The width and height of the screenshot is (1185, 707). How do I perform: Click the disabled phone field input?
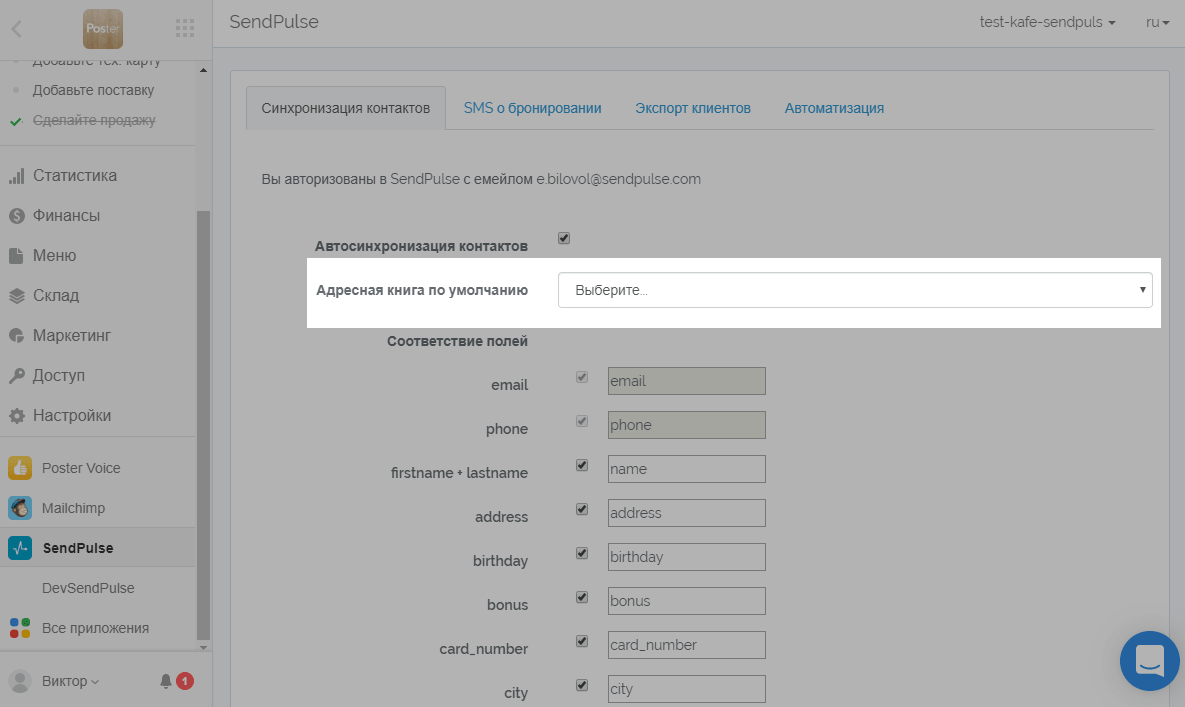(686, 425)
